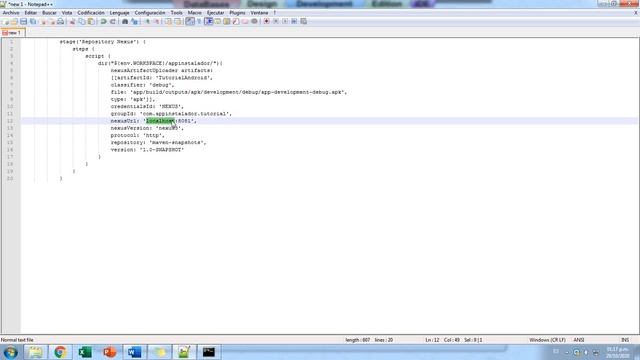Click the Print toolbar icon
Screen dimensions: 640x360
click(x=60, y=21)
